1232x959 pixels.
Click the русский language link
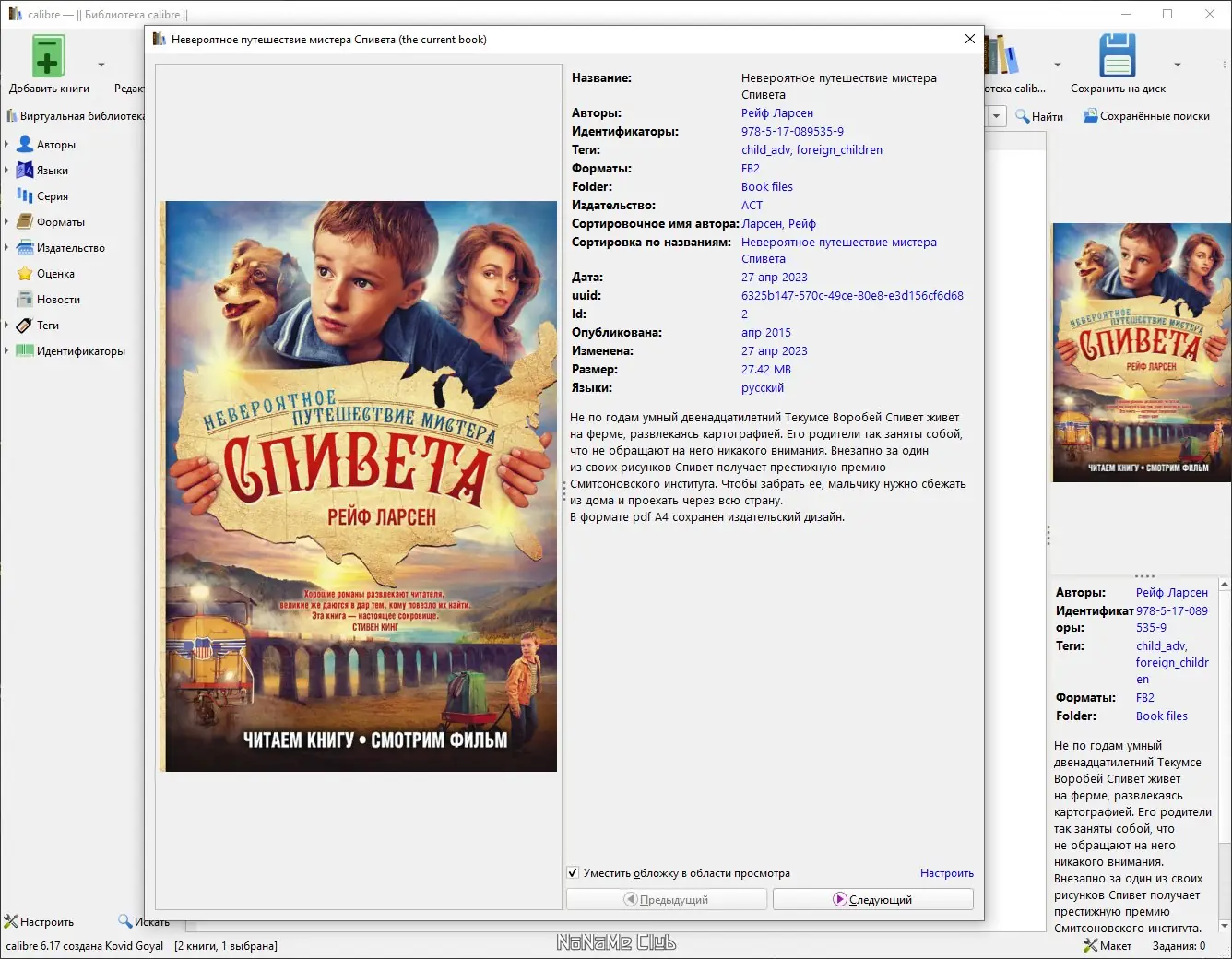(x=763, y=387)
